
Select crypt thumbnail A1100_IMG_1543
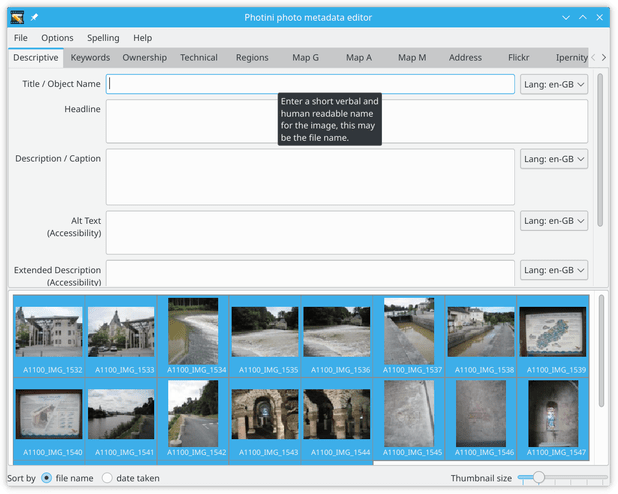coord(265,419)
